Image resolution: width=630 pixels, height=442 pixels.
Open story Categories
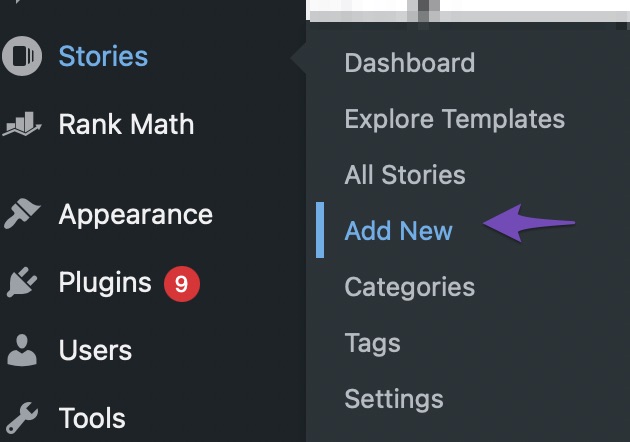coord(410,287)
